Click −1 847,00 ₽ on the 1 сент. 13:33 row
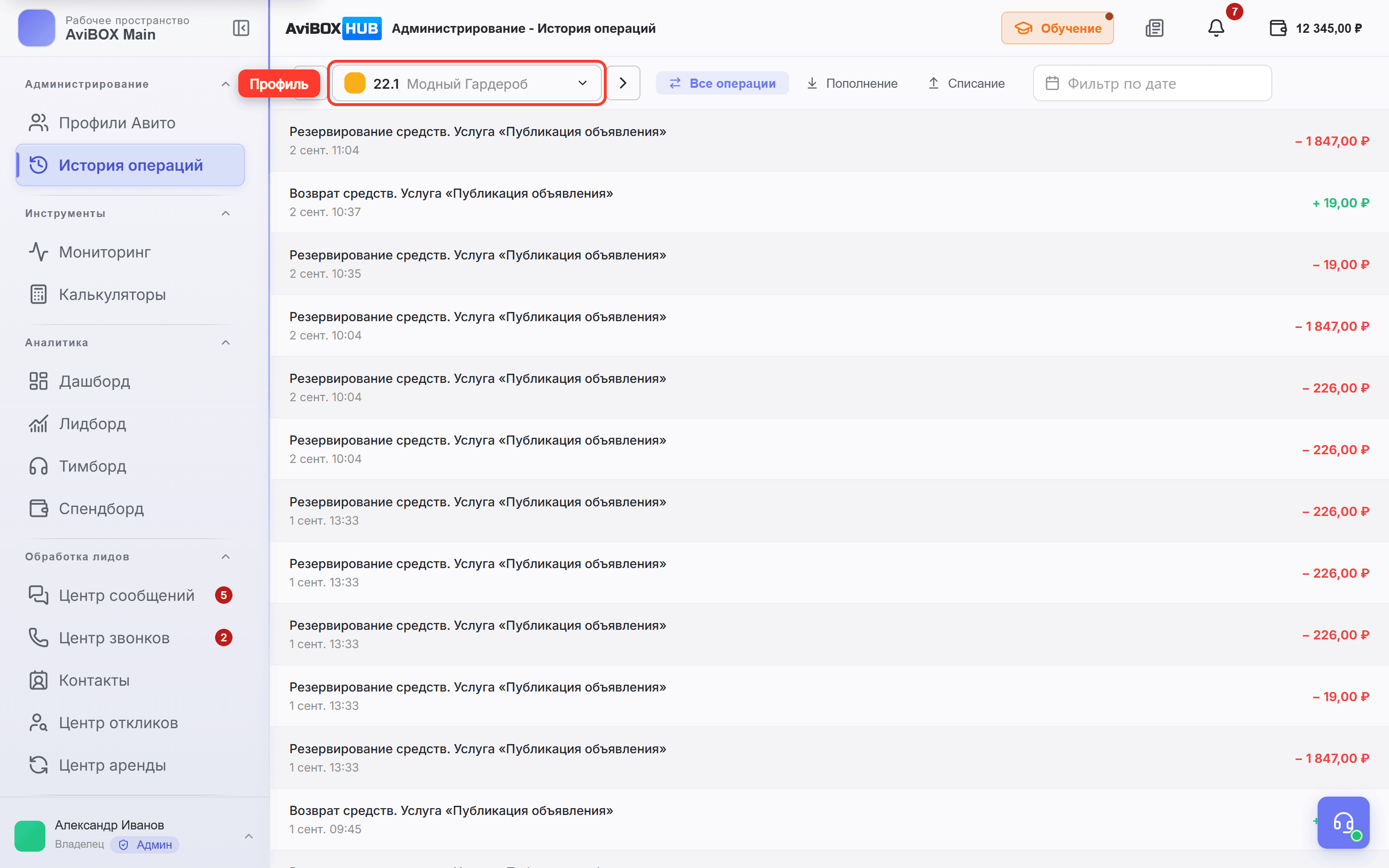Screen dimensions: 1389x868 pyautogui.click(x=1332, y=759)
